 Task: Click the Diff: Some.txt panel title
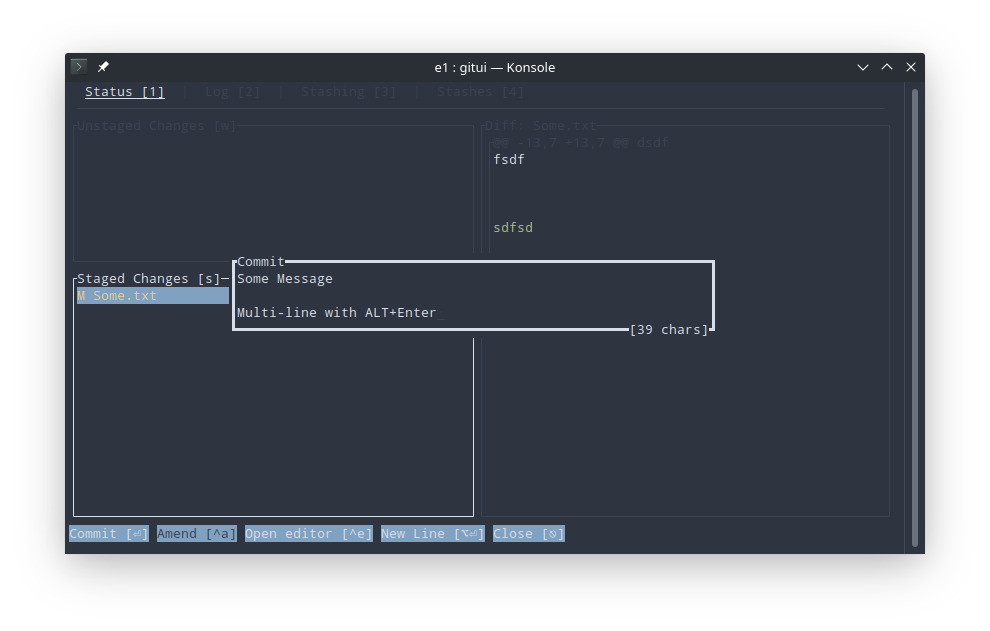tap(540, 126)
